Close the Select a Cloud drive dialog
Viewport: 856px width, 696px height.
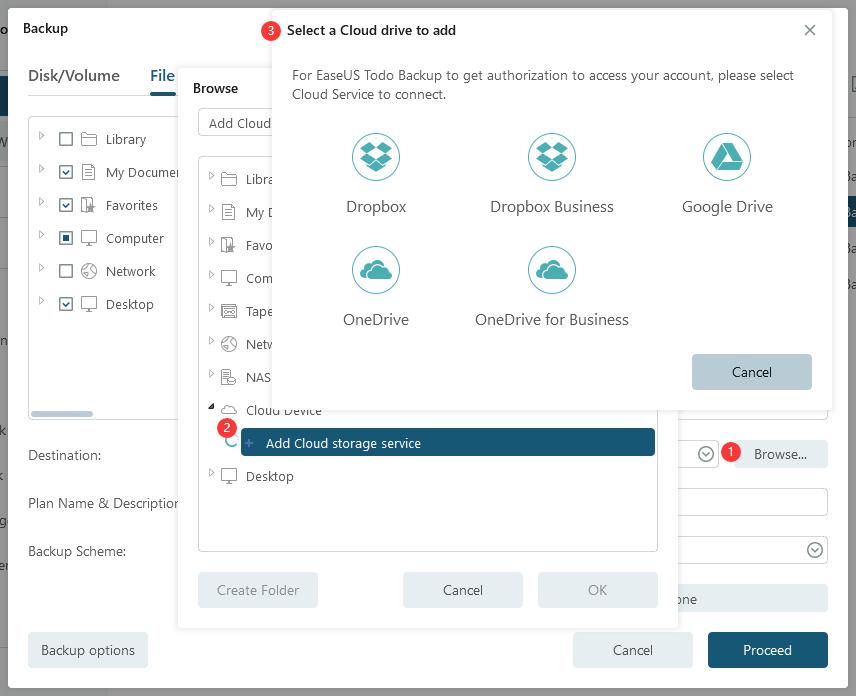pyautogui.click(x=810, y=30)
